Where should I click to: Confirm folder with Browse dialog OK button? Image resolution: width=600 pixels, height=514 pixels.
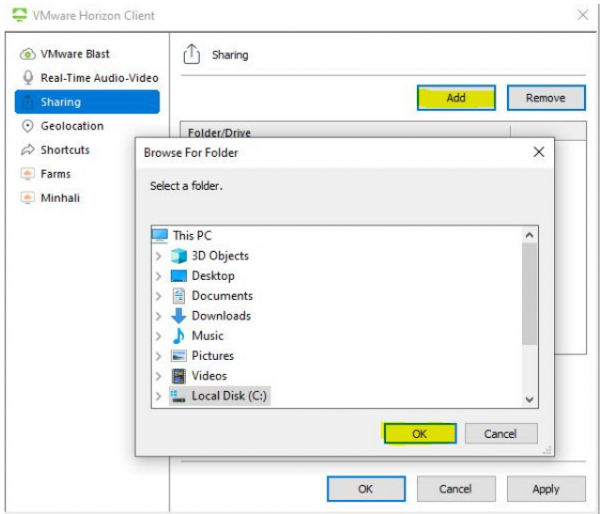coord(420,434)
